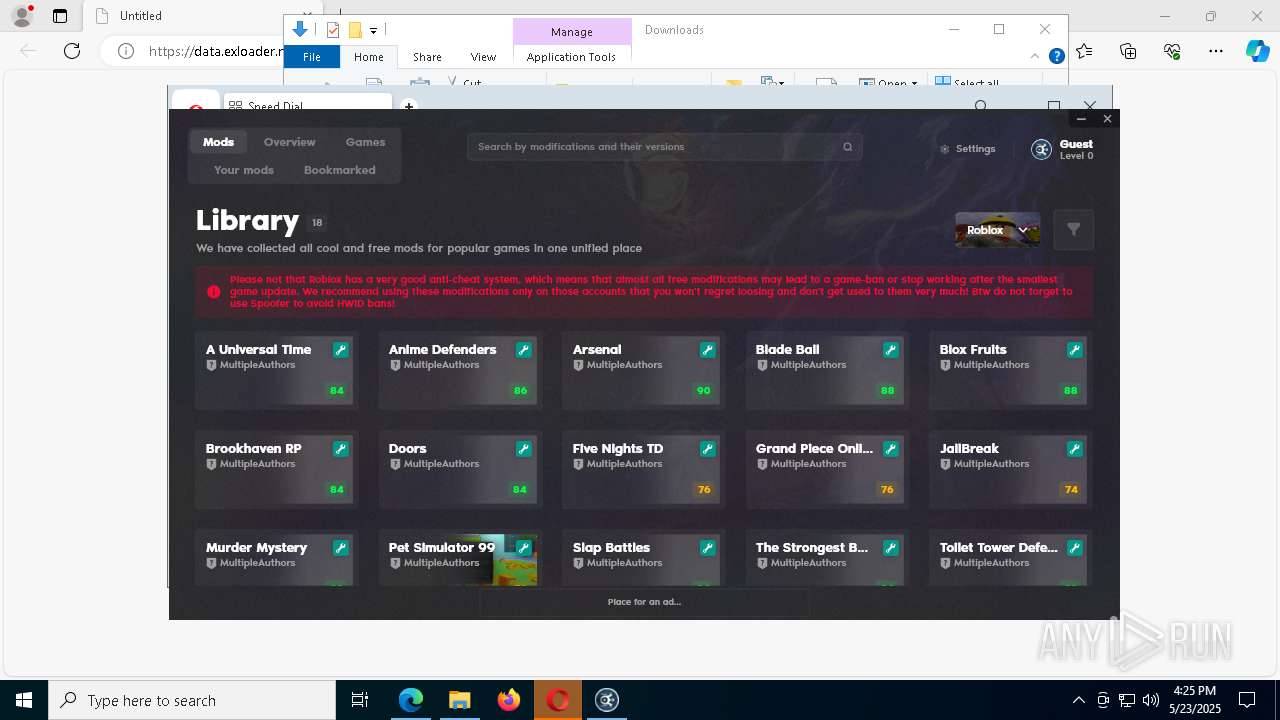This screenshot has height=720, width=1280.
Task: Open Opera browser from the taskbar
Action: (558, 700)
